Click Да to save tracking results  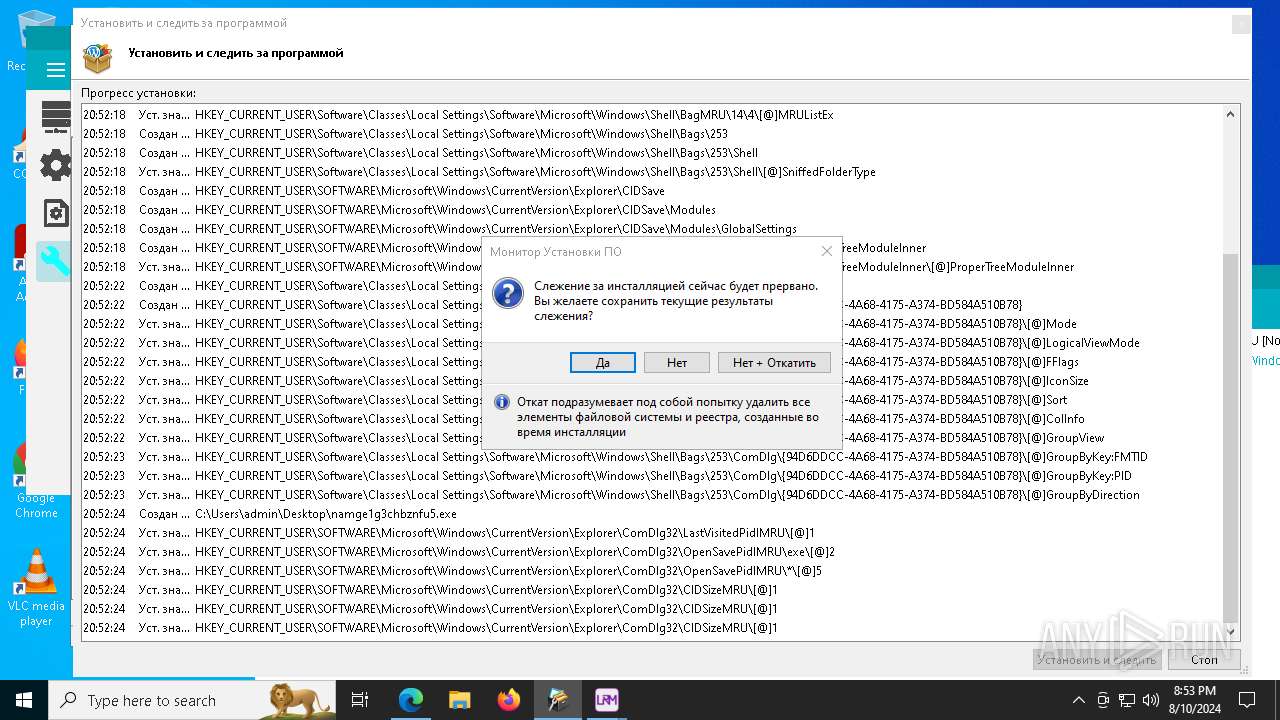[x=603, y=362]
